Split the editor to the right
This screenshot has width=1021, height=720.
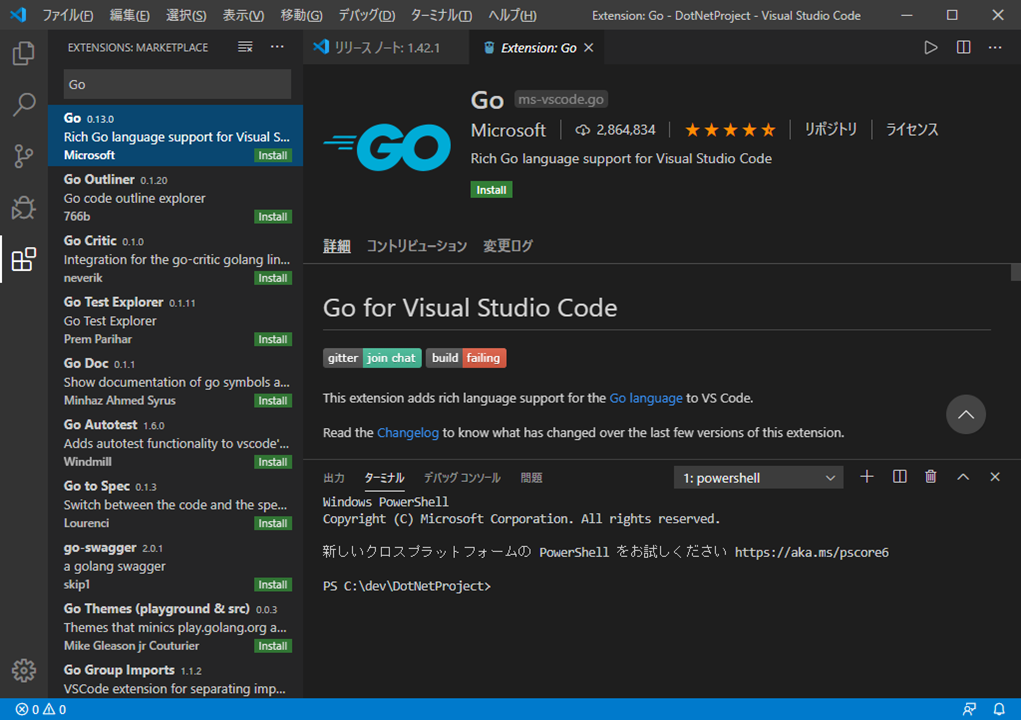[963, 48]
